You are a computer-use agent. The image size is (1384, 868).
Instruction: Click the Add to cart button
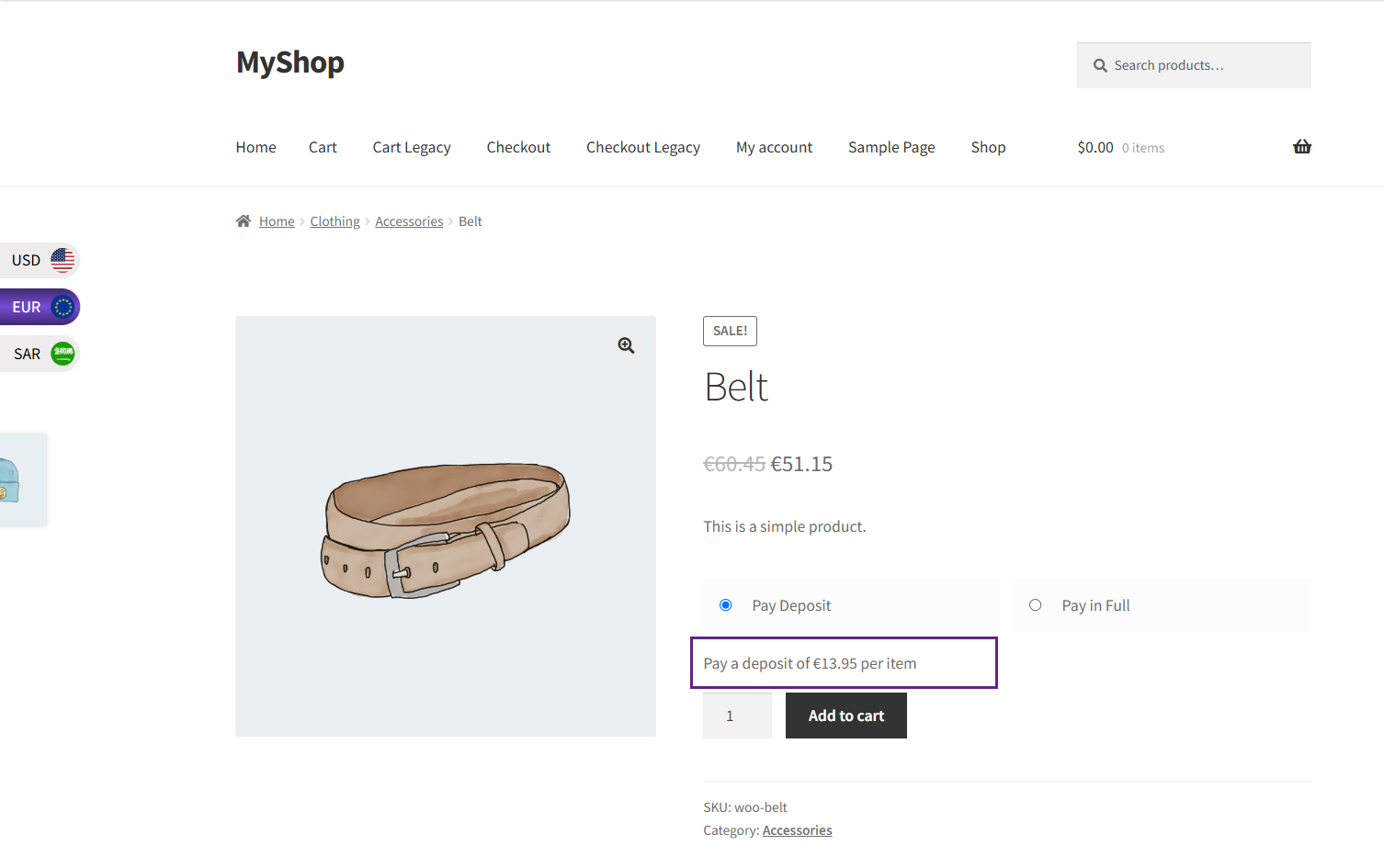(846, 716)
